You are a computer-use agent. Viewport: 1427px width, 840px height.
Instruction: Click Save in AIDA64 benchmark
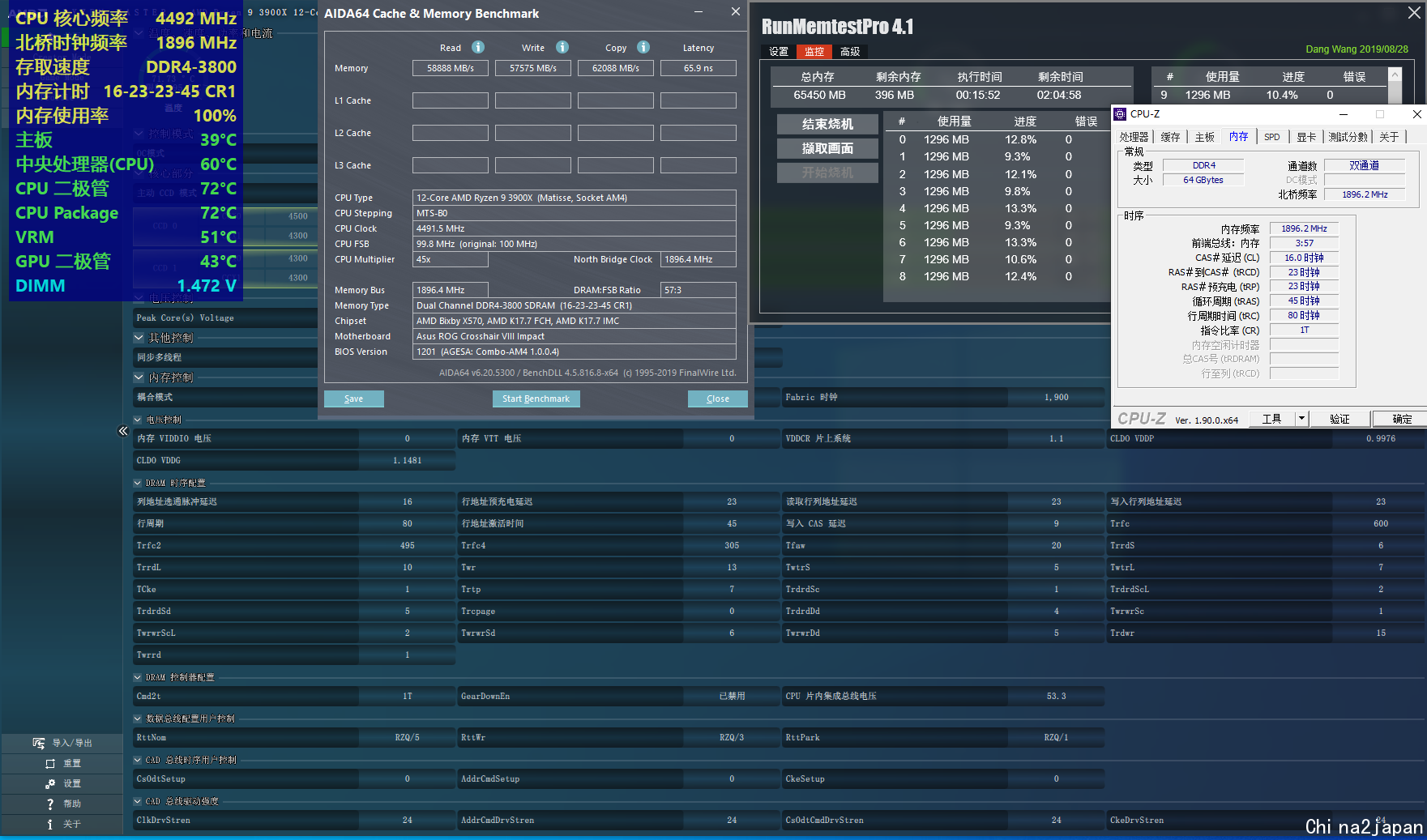click(354, 399)
